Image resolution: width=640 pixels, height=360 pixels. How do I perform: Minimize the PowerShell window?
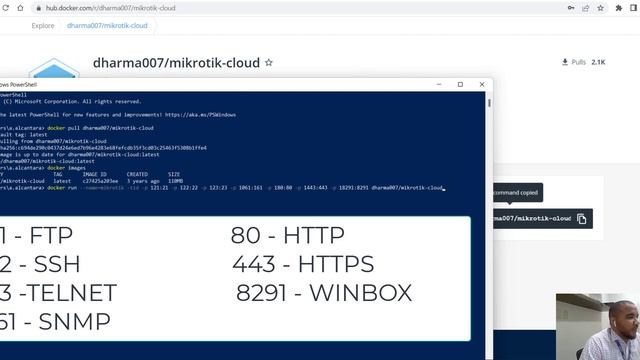pos(439,84)
